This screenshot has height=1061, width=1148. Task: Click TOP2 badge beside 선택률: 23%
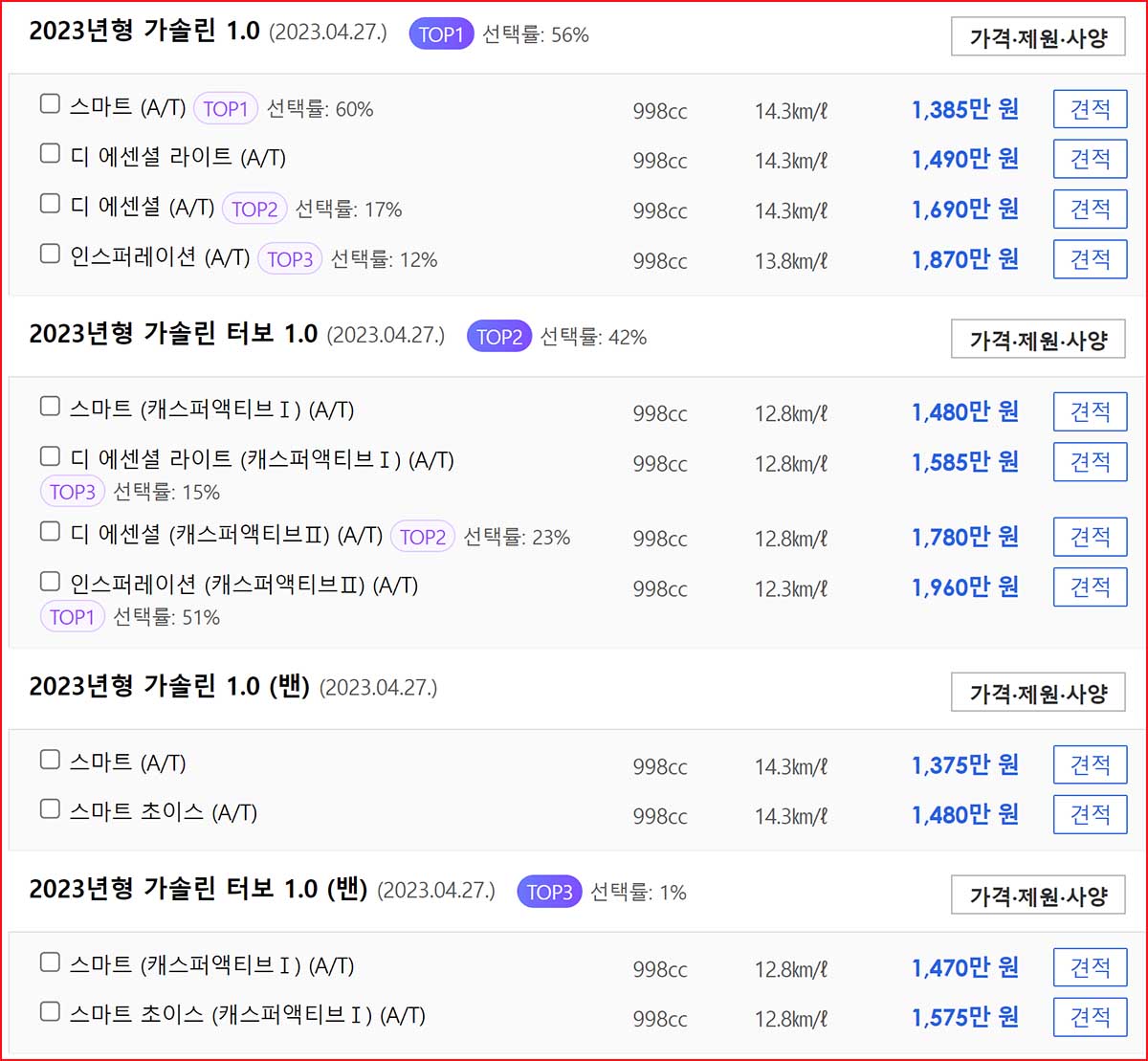click(x=423, y=537)
